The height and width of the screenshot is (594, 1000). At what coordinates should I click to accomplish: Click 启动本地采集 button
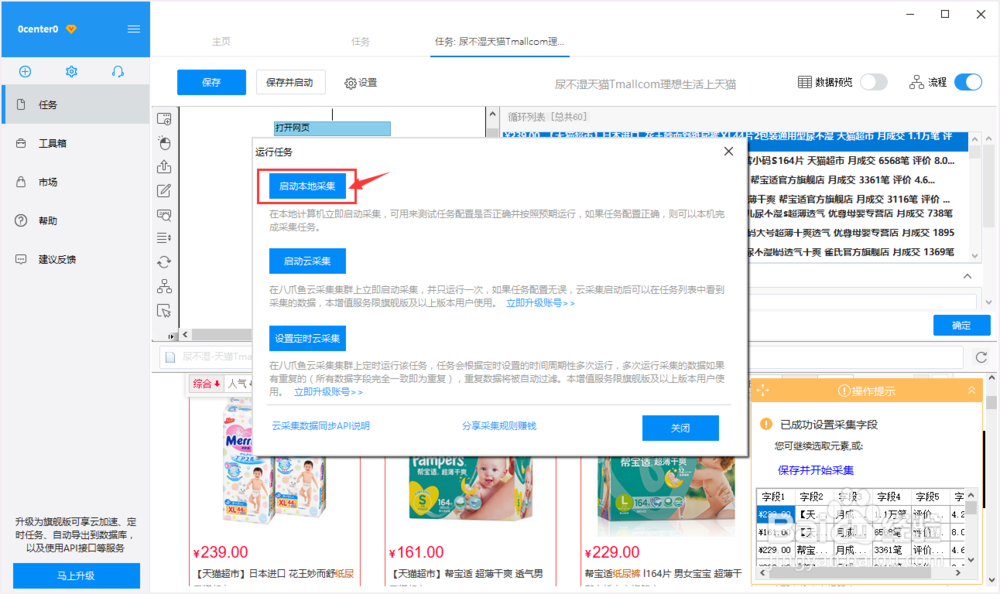tap(307, 186)
